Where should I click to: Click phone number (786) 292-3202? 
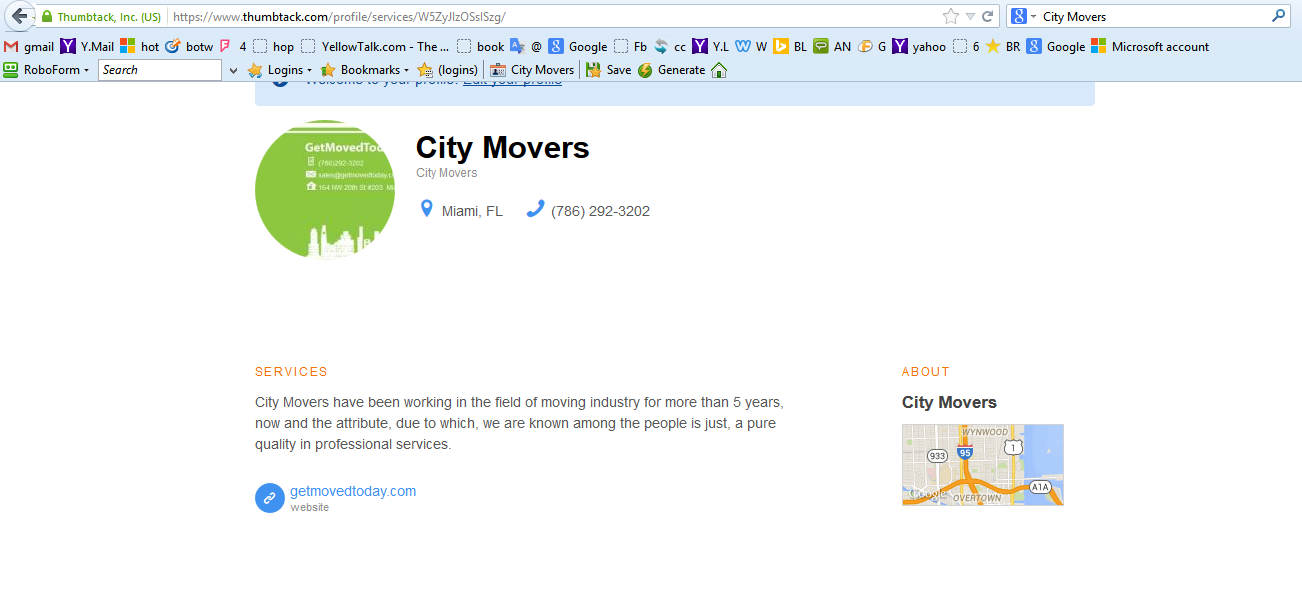[x=600, y=211]
